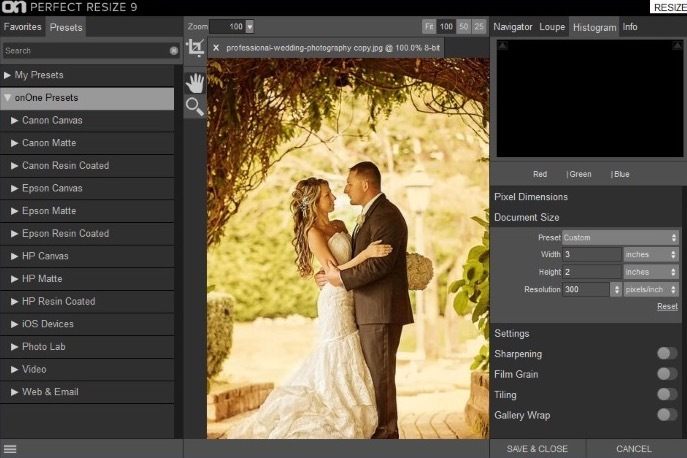Set zoom to Fit view
Image resolution: width=687 pixels, height=458 pixels.
[x=429, y=26]
